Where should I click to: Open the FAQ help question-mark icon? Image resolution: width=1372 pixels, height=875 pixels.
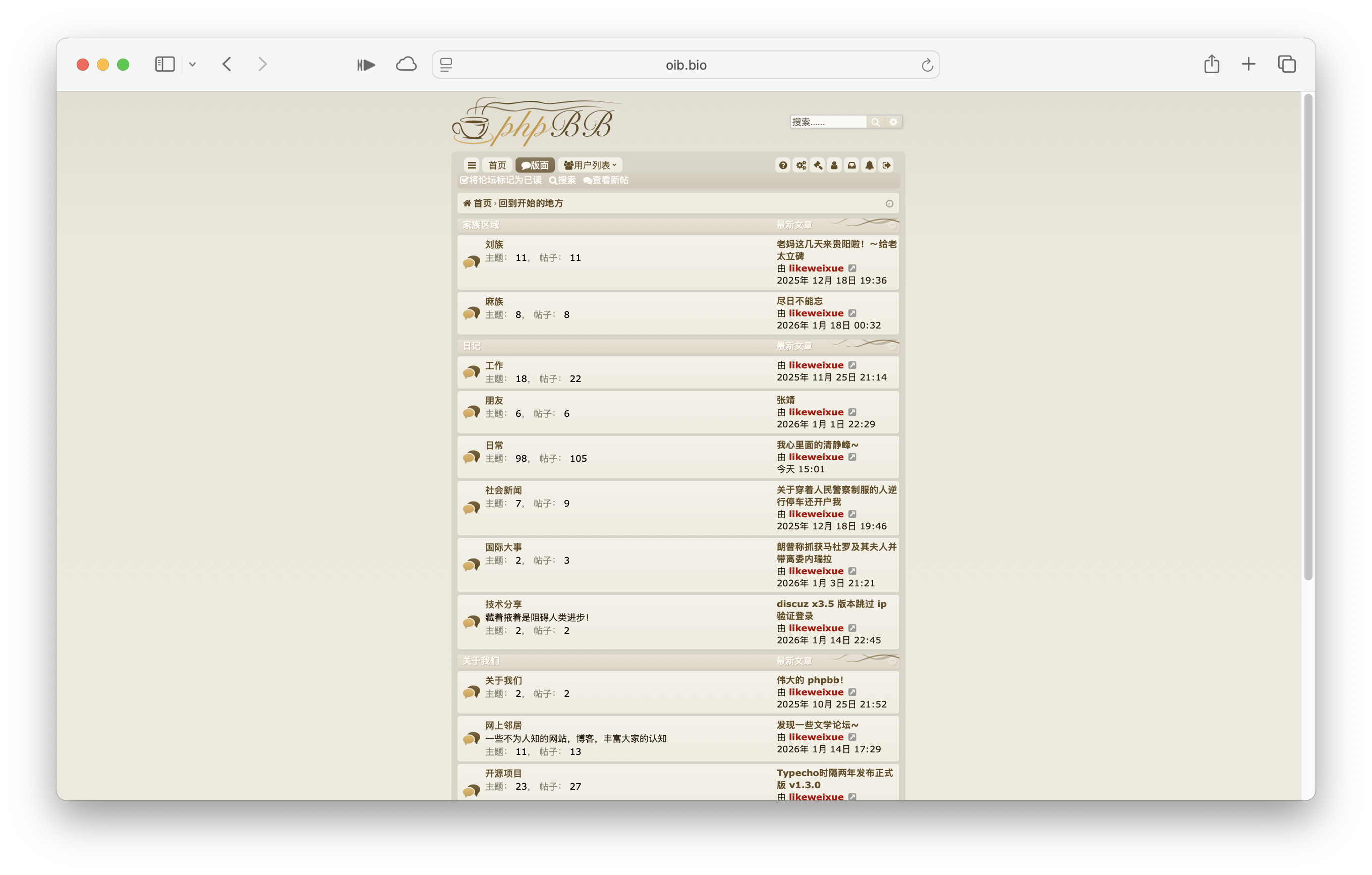click(x=783, y=166)
